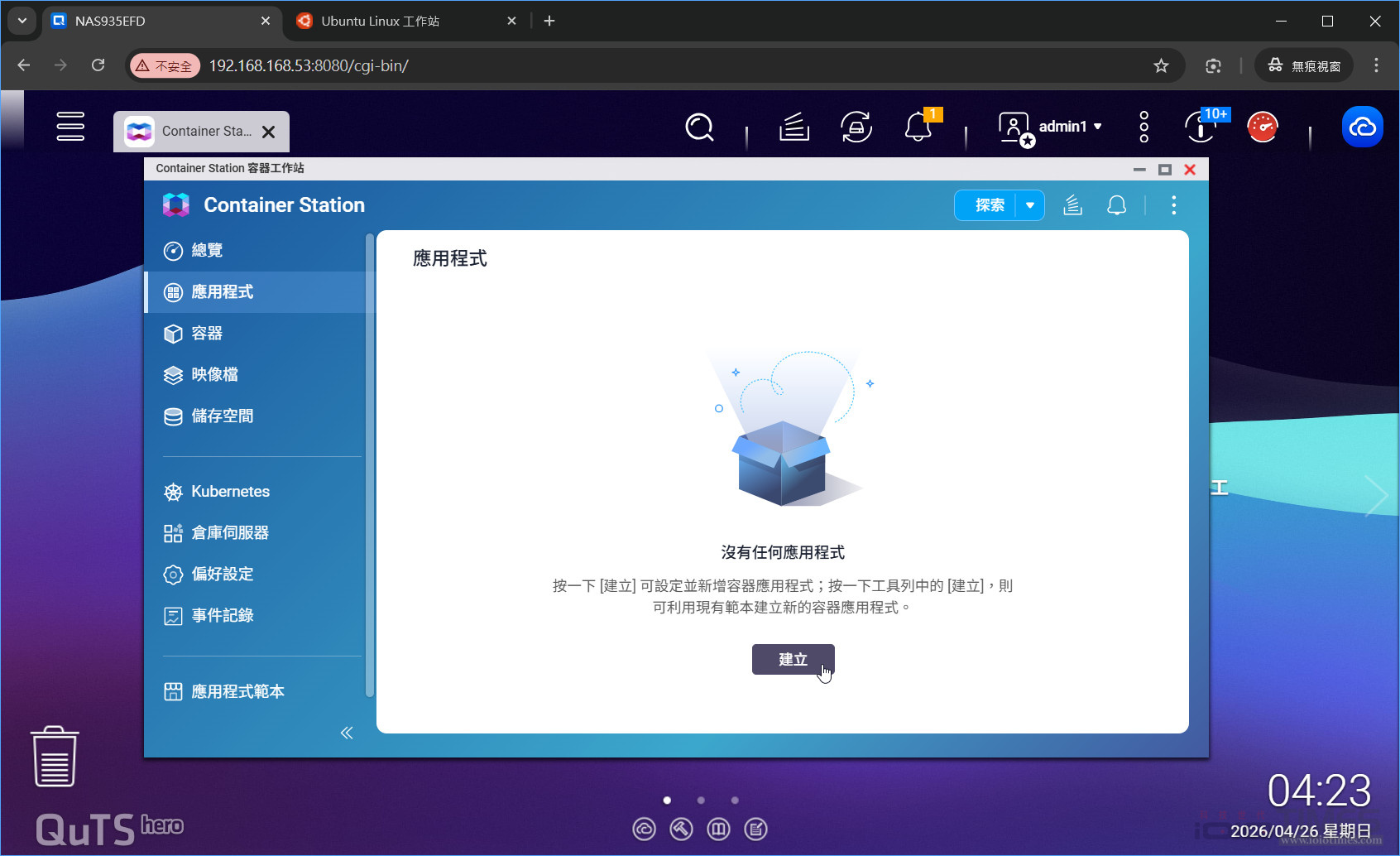Select the Kubernetes sidebar item
The width and height of the screenshot is (1400, 856).
pyautogui.click(x=229, y=491)
